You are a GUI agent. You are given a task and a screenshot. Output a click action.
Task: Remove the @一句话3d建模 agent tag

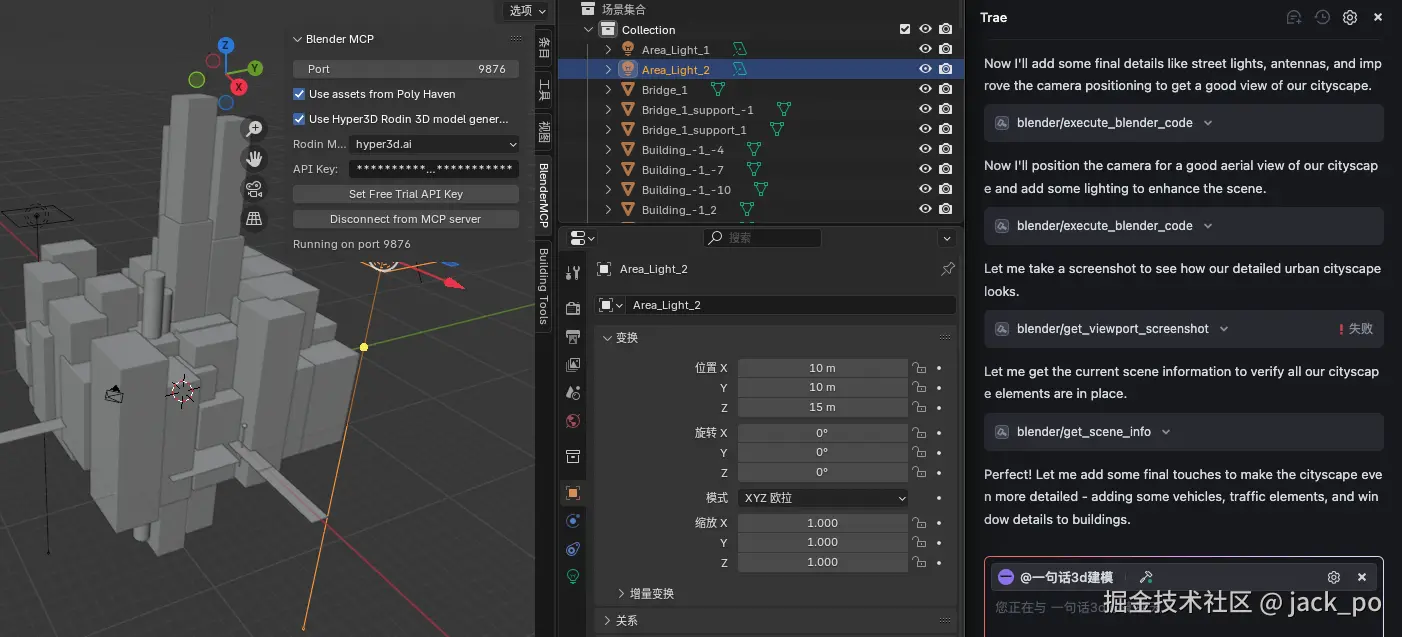1362,577
